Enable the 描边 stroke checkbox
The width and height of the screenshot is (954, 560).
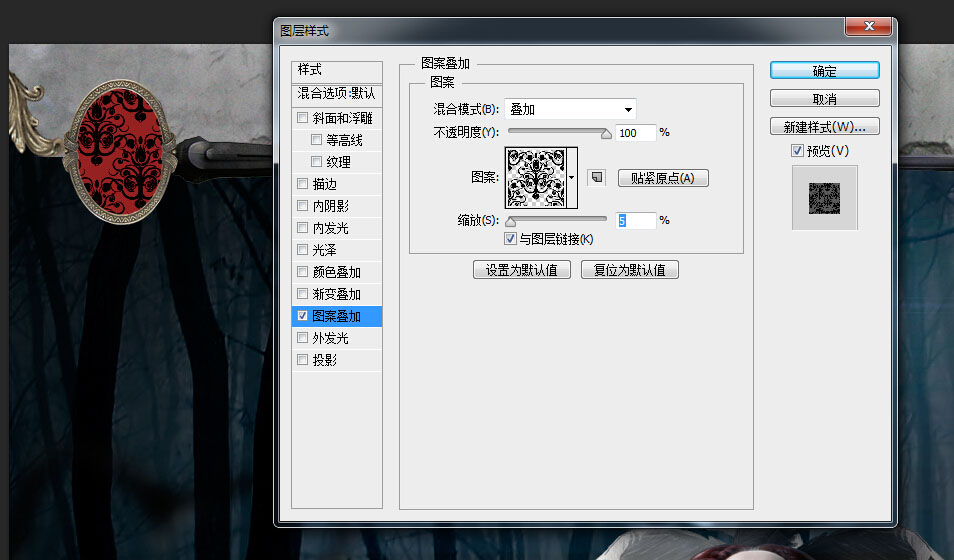pos(302,183)
